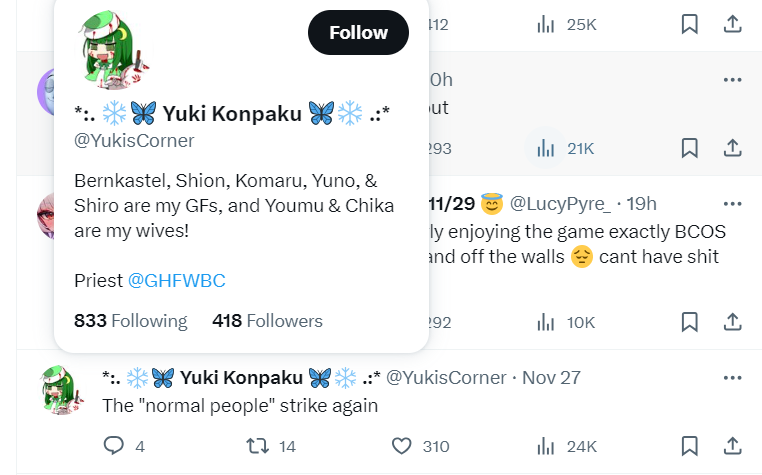Open more options on Yuki Konpaku tweet
The image size is (762, 475).
[732, 378]
